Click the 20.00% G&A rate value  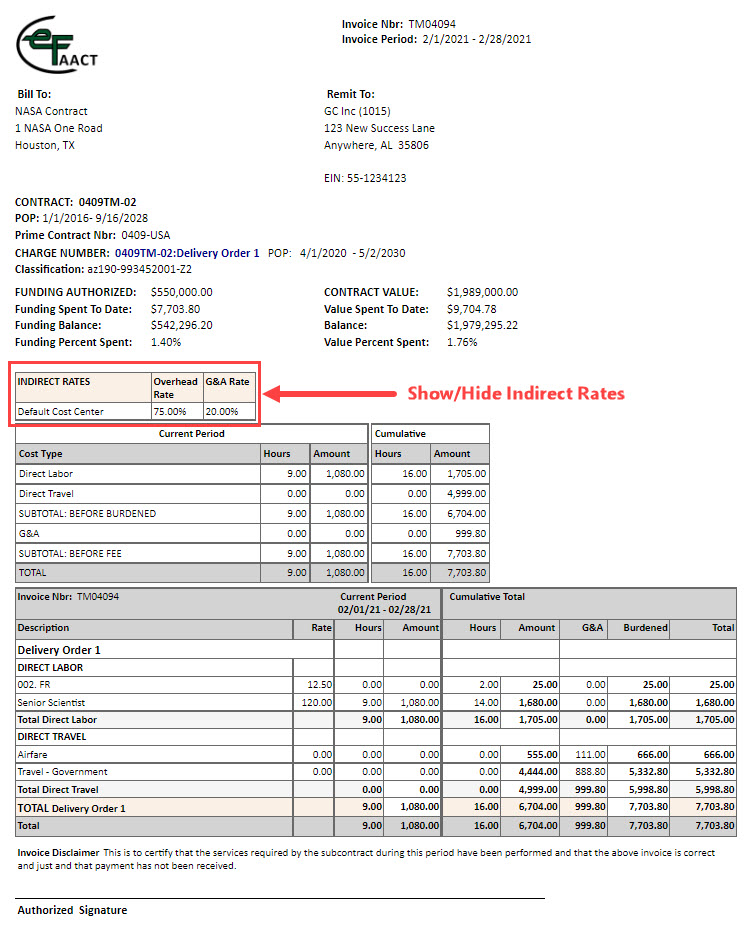click(222, 411)
